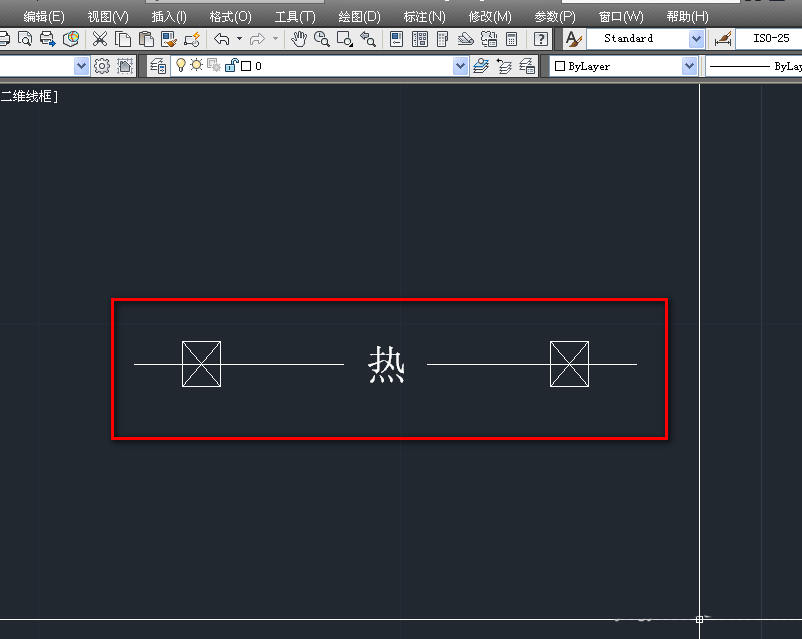Open the 编辑(E) Edit menu
Screen dimensions: 802x639
[x=44, y=17]
